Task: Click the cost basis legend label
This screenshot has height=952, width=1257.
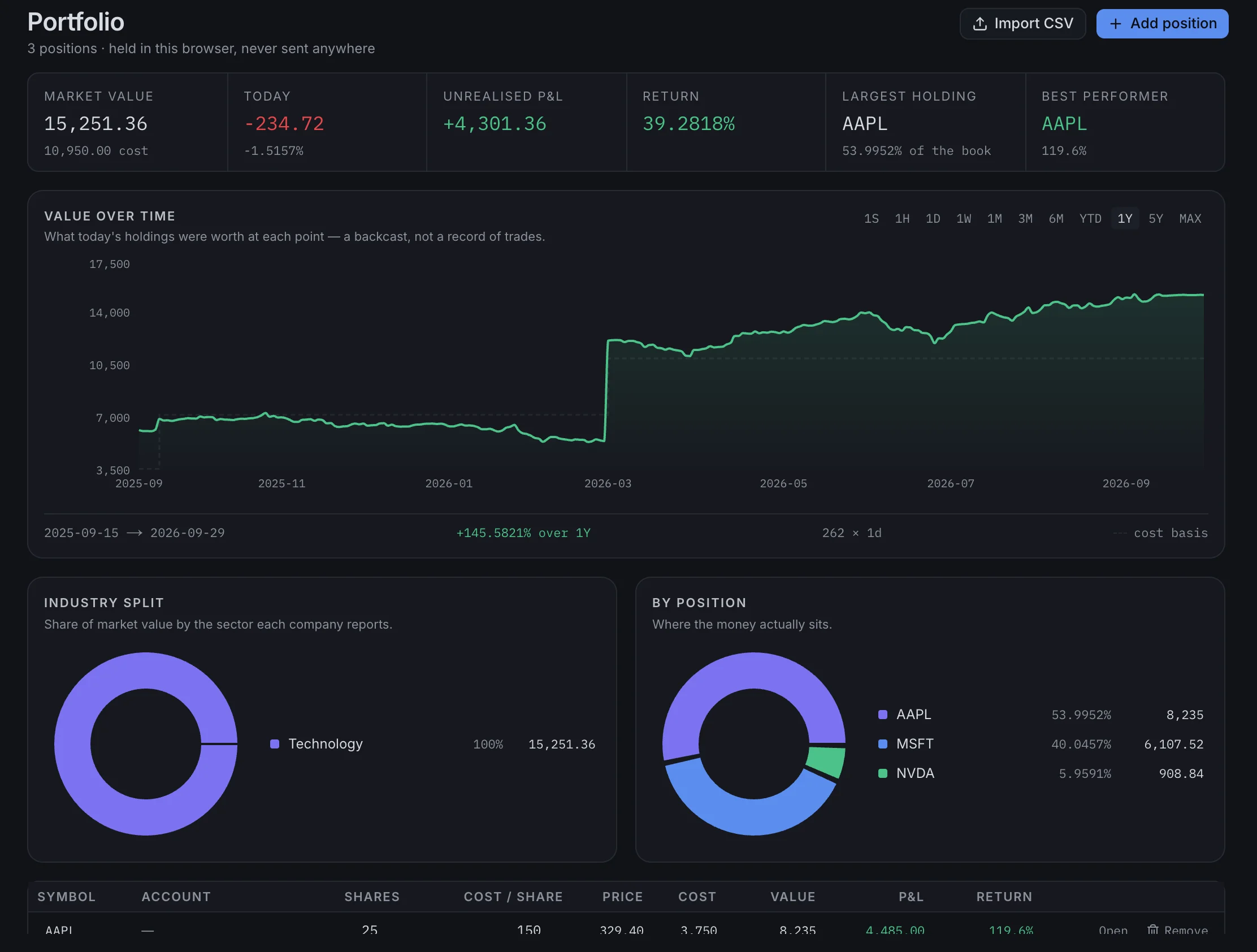Action: pyautogui.click(x=1171, y=533)
